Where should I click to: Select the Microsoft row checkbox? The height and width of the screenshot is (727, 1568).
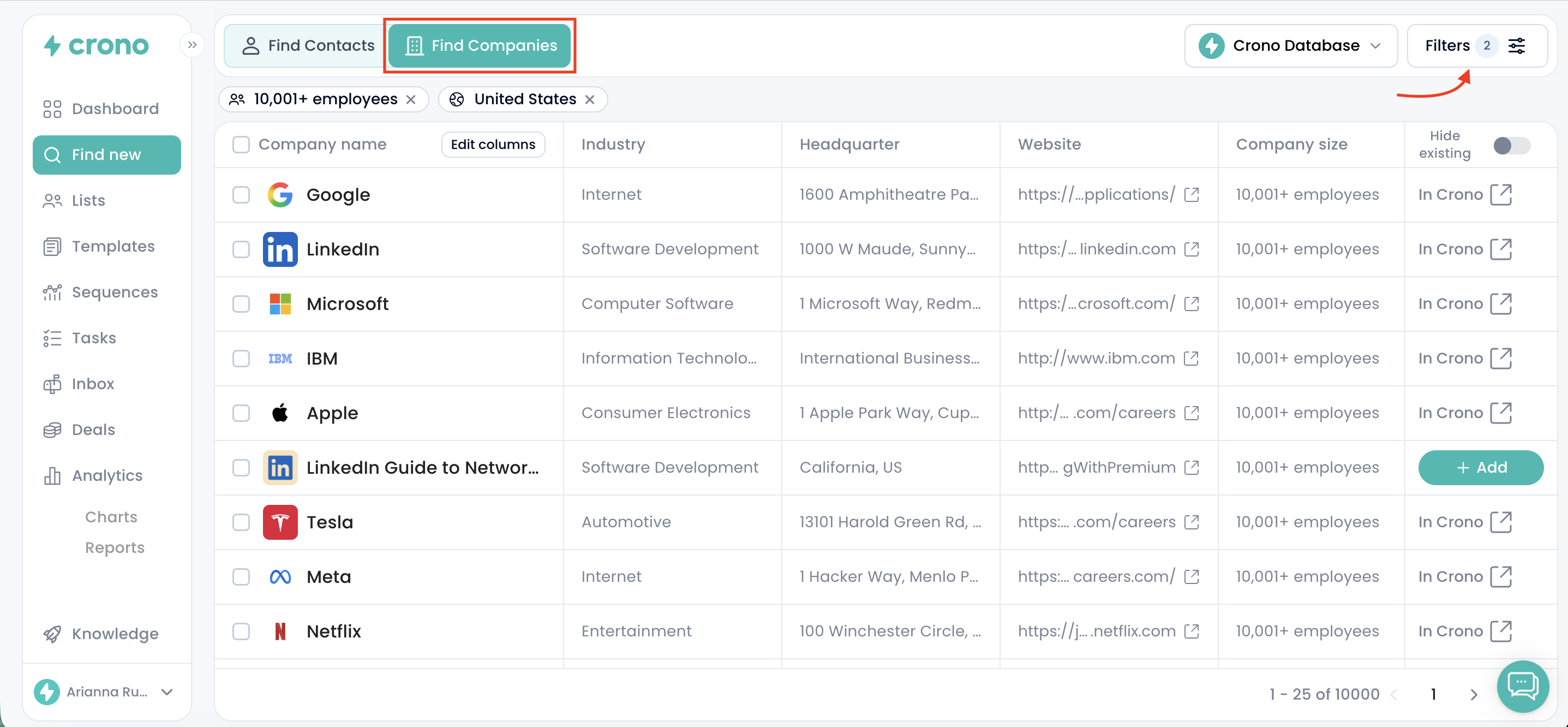coord(241,304)
